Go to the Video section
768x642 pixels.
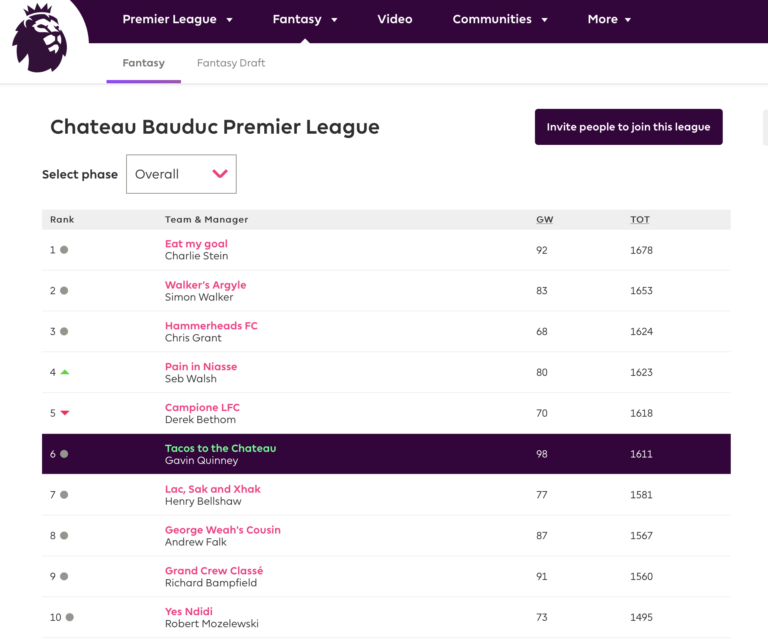pos(394,19)
